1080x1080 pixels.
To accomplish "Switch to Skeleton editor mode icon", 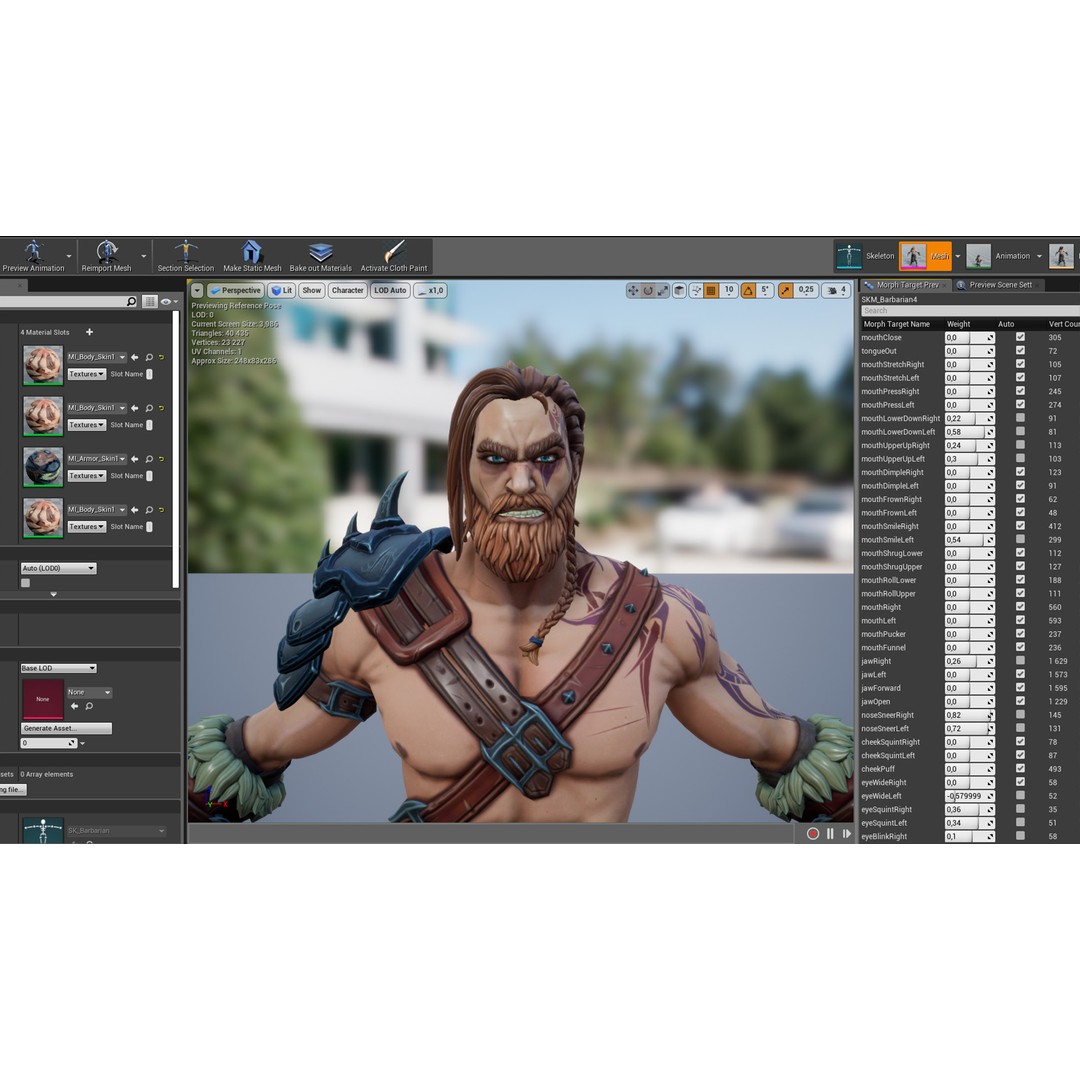I will click(x=849, y=256).
